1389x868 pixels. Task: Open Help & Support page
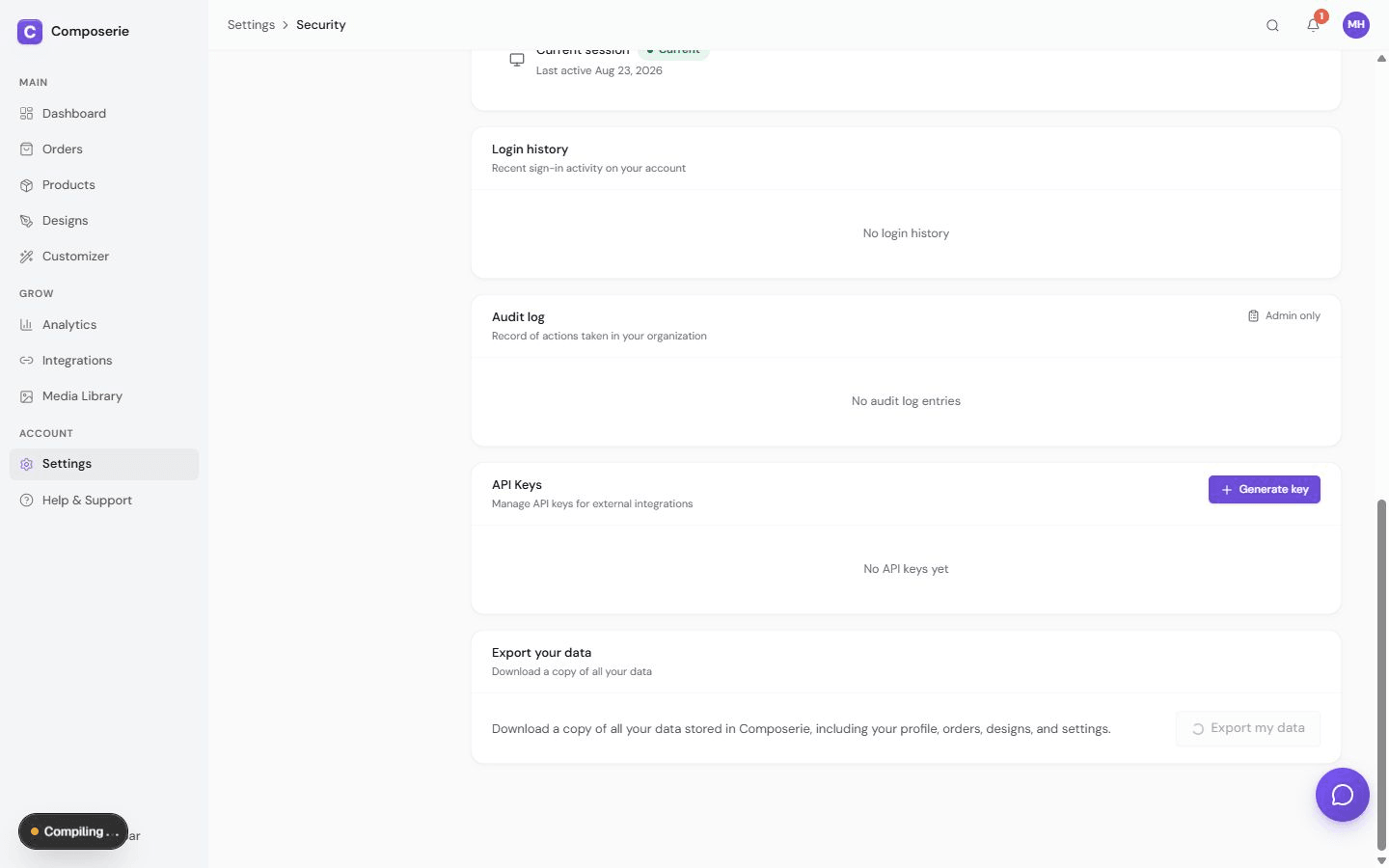click(x=104, y=501)
